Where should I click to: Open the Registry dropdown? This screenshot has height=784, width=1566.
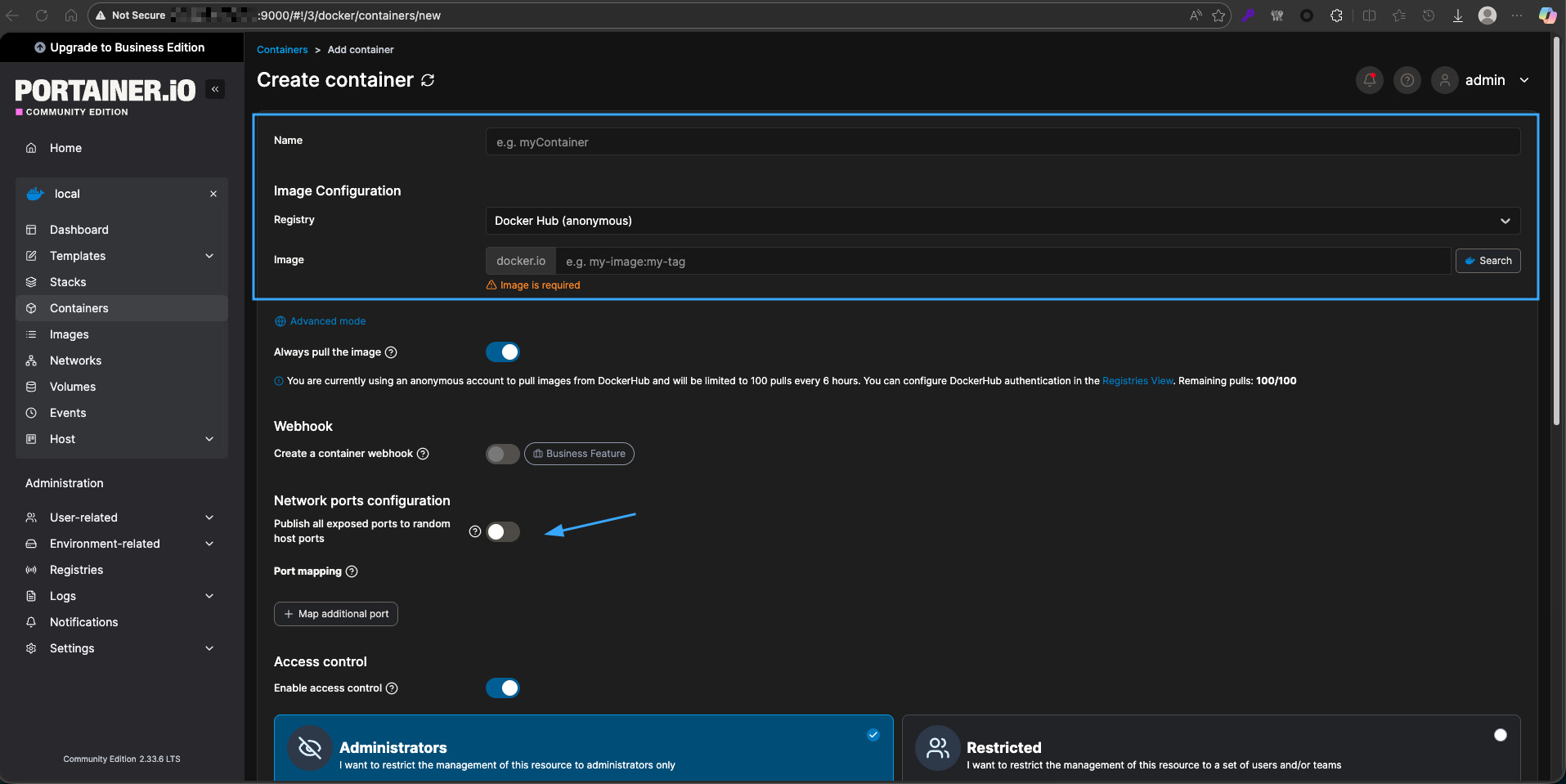[1002, 221]
